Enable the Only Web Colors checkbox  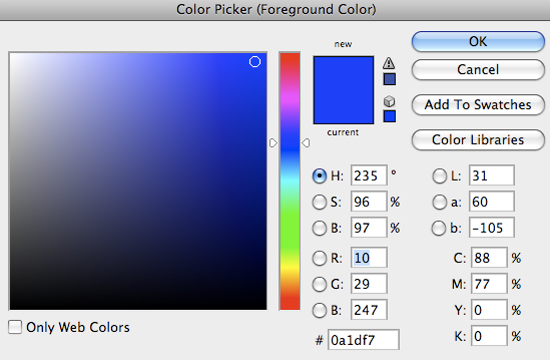[15, 327]
